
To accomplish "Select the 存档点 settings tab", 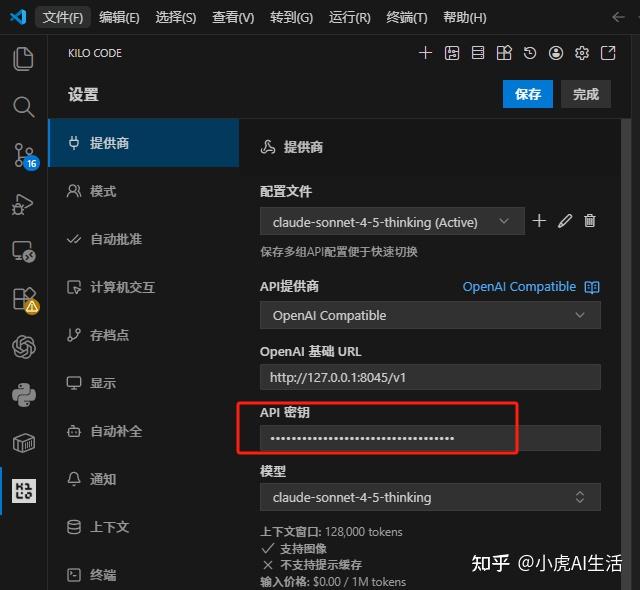I will point(144,335).
